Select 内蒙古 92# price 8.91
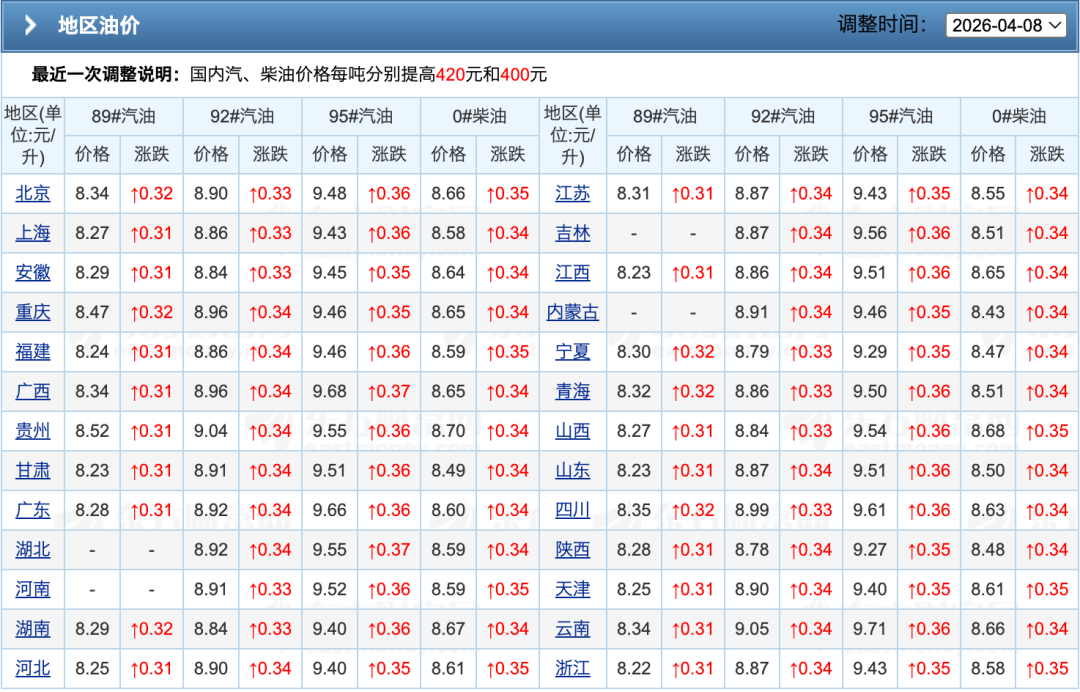The width and height of the screenshot is (1080, 692). (751, 312)
